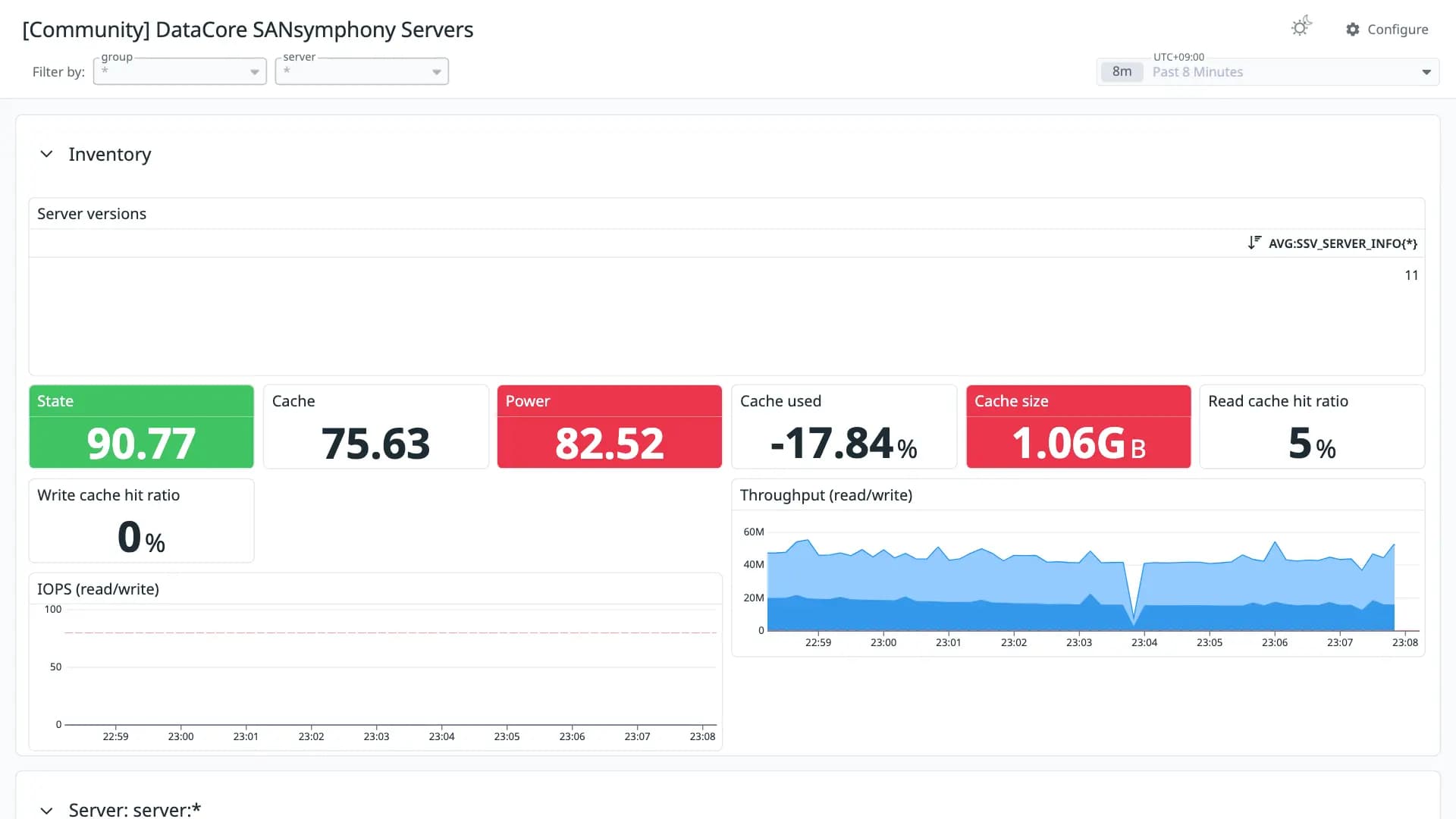Click the Filter by: label
This screenshot has height=819, width=1456.
click(58, 72)
